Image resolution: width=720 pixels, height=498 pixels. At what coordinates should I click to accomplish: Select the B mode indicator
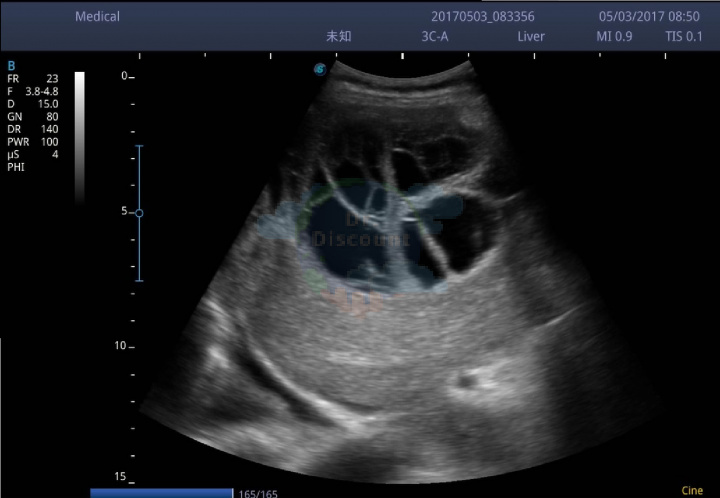click(x=11, y=66)
